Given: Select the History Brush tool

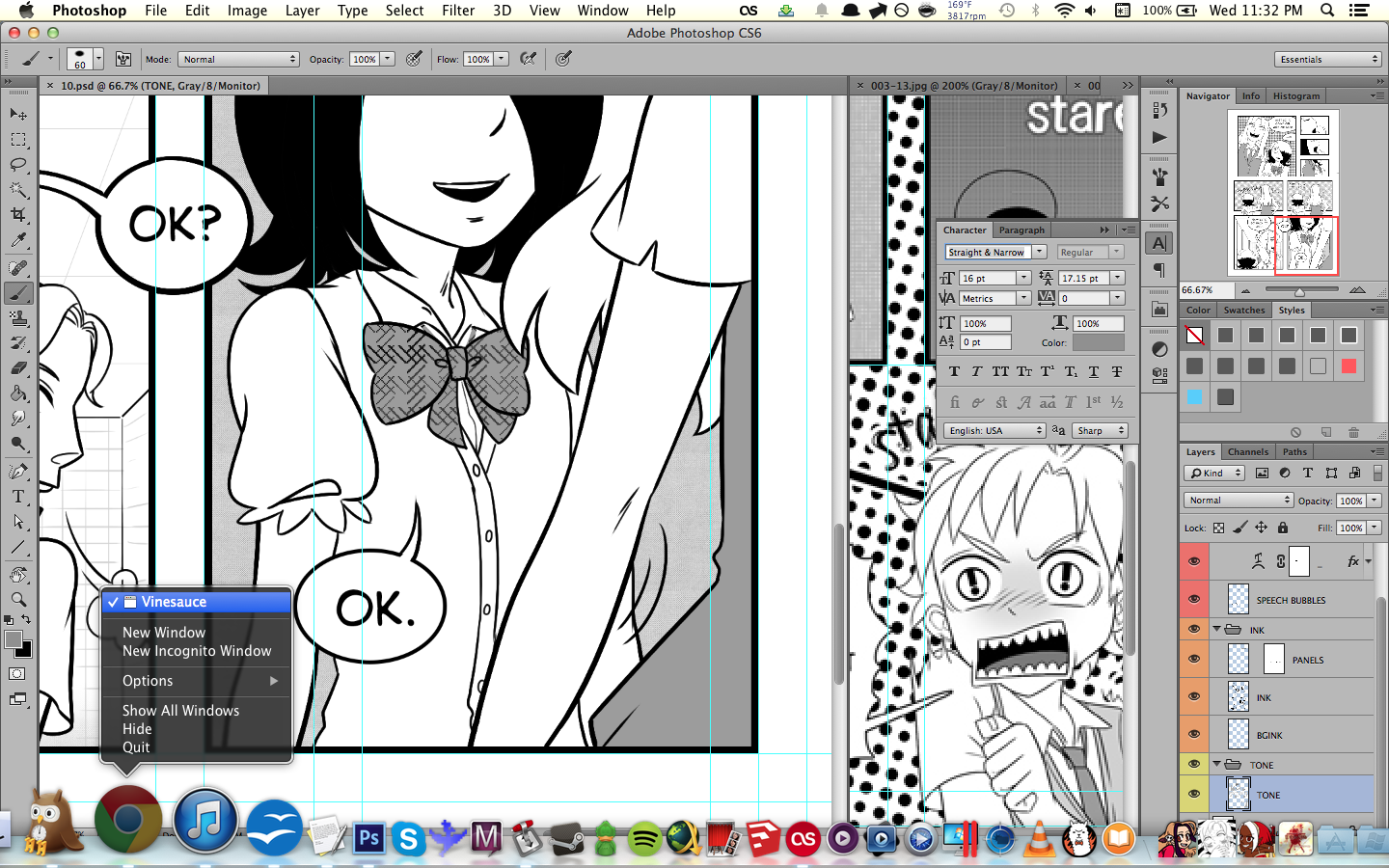Looking at the screenshot, I should (x=18, y=343).
